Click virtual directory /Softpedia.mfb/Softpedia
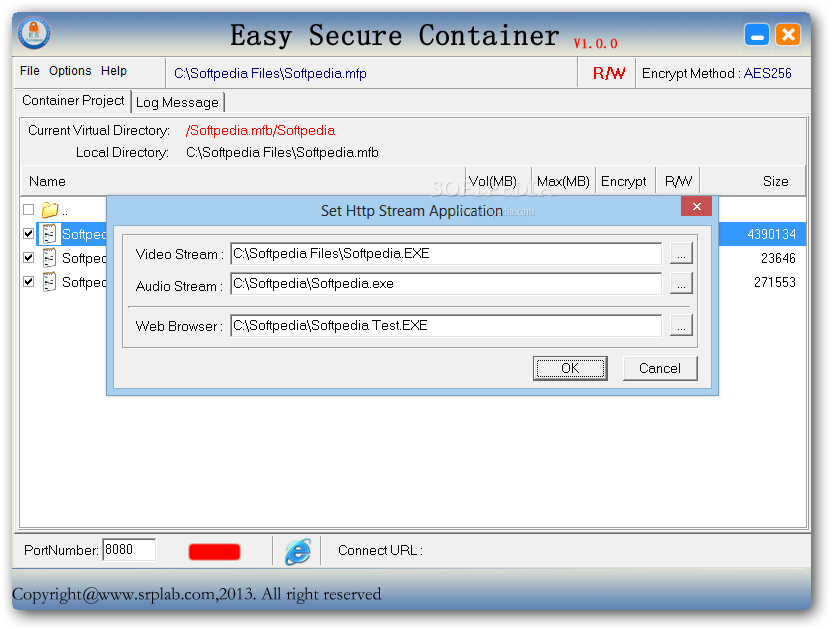The image size is (831, 630). pyautogui.click(x=260, y=130)
